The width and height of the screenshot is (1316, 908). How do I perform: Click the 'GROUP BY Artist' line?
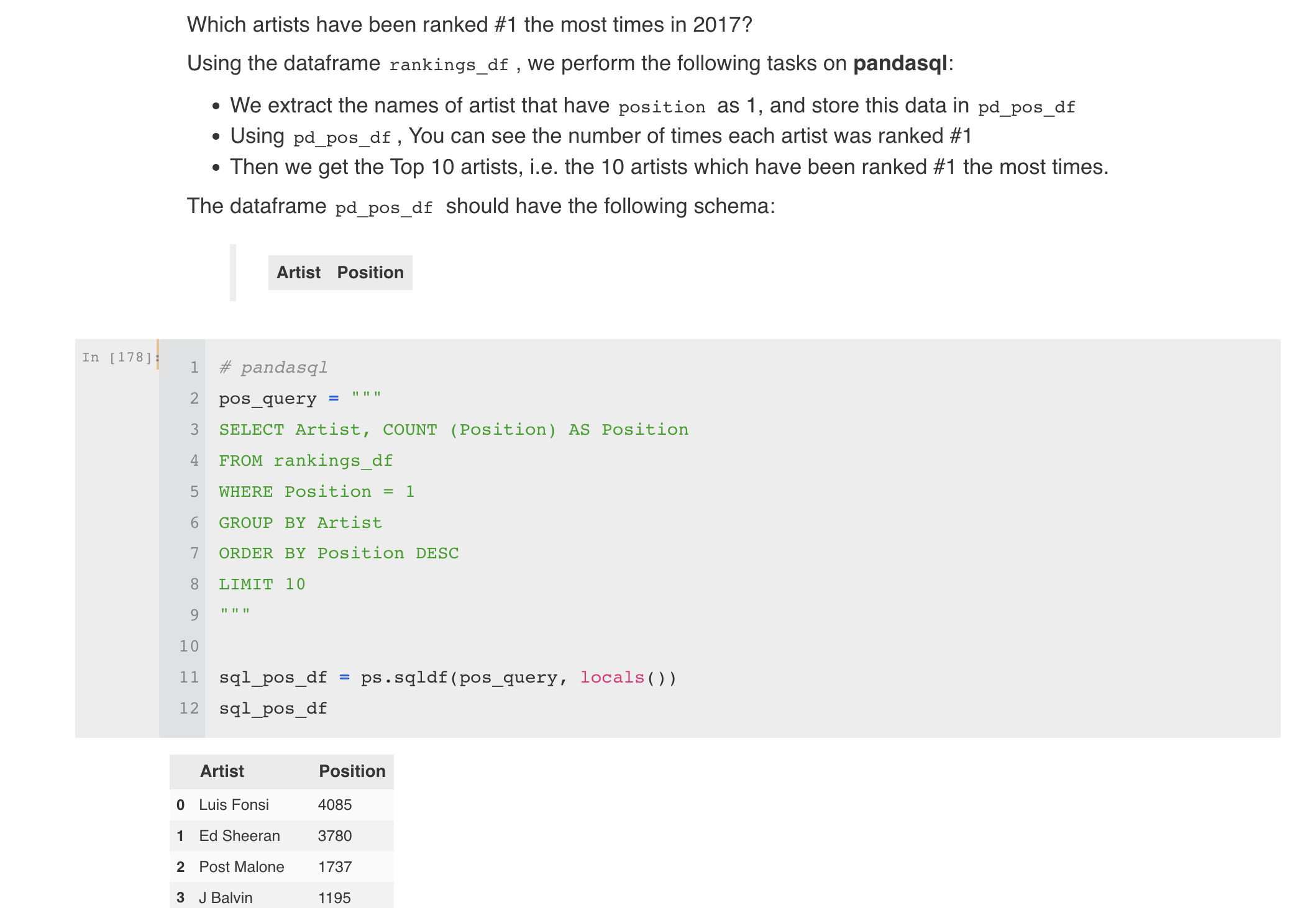pyautogui.click(x=300, y=523)
